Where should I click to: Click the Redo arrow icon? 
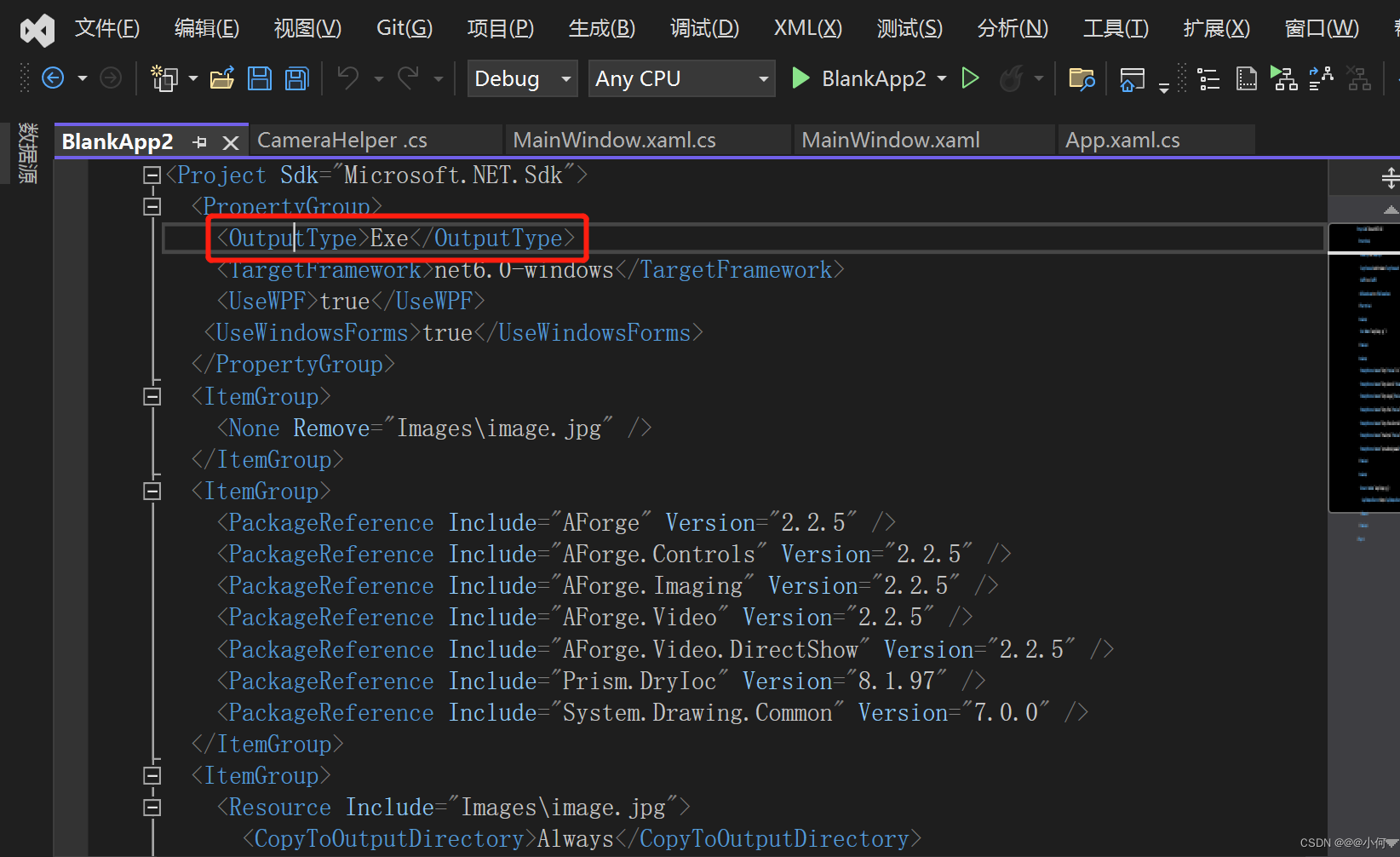(x=408, y=78)
